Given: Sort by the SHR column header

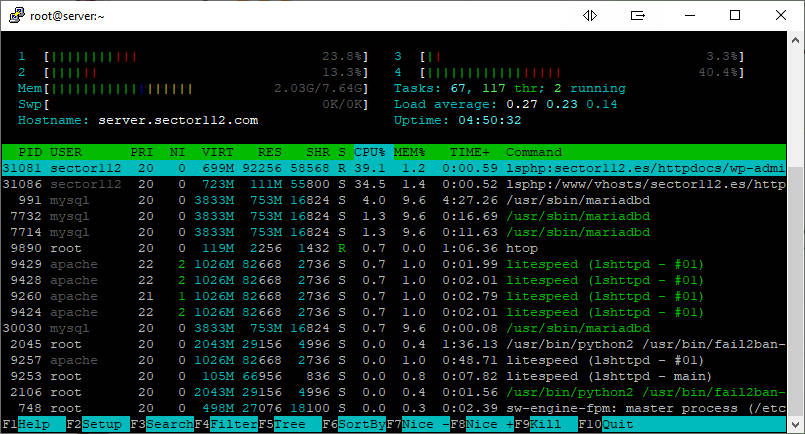Looking at the screenshot, I should (x=318, y=152).
